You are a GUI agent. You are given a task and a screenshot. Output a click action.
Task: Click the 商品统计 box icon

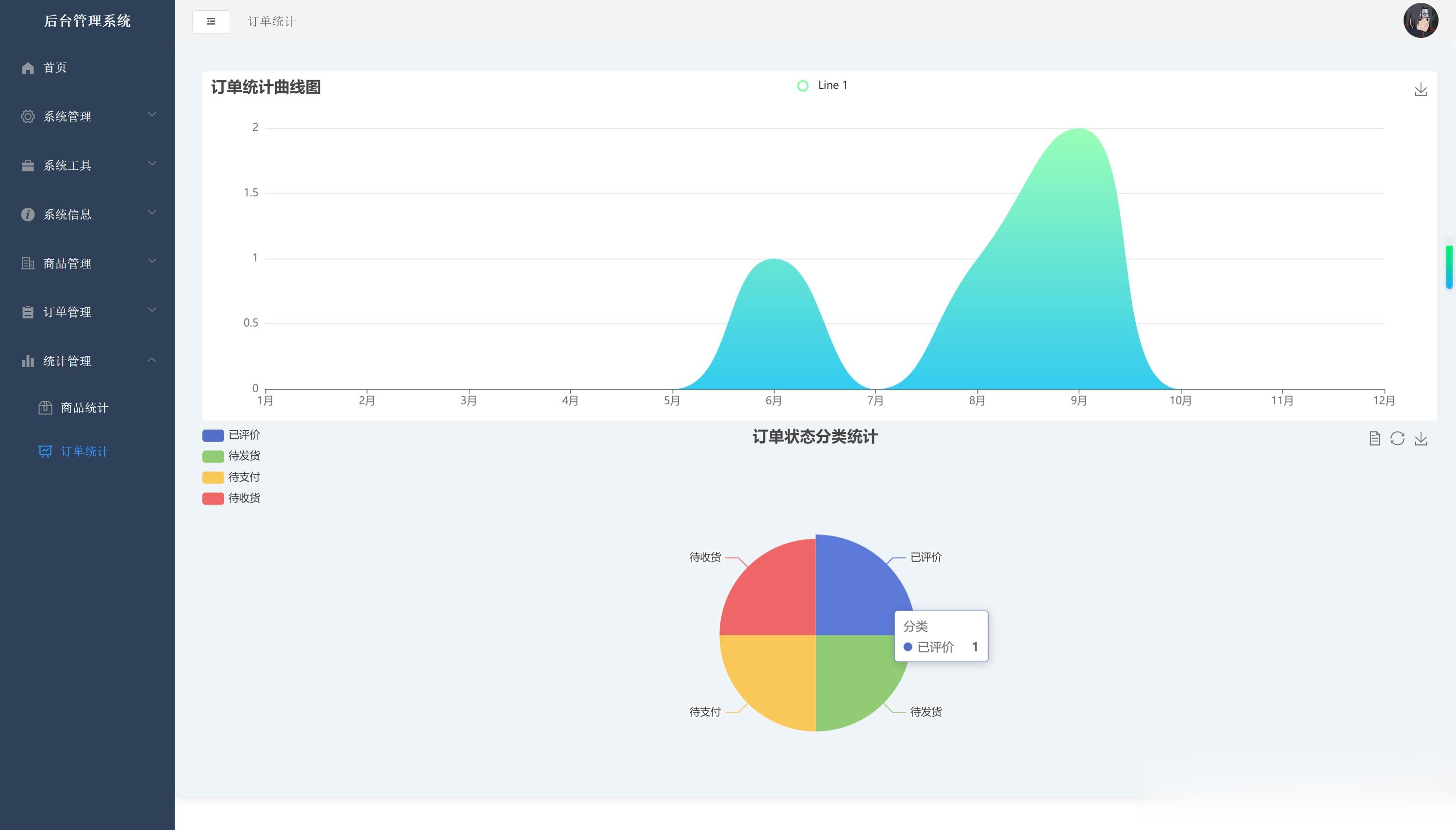click(45, 408)
